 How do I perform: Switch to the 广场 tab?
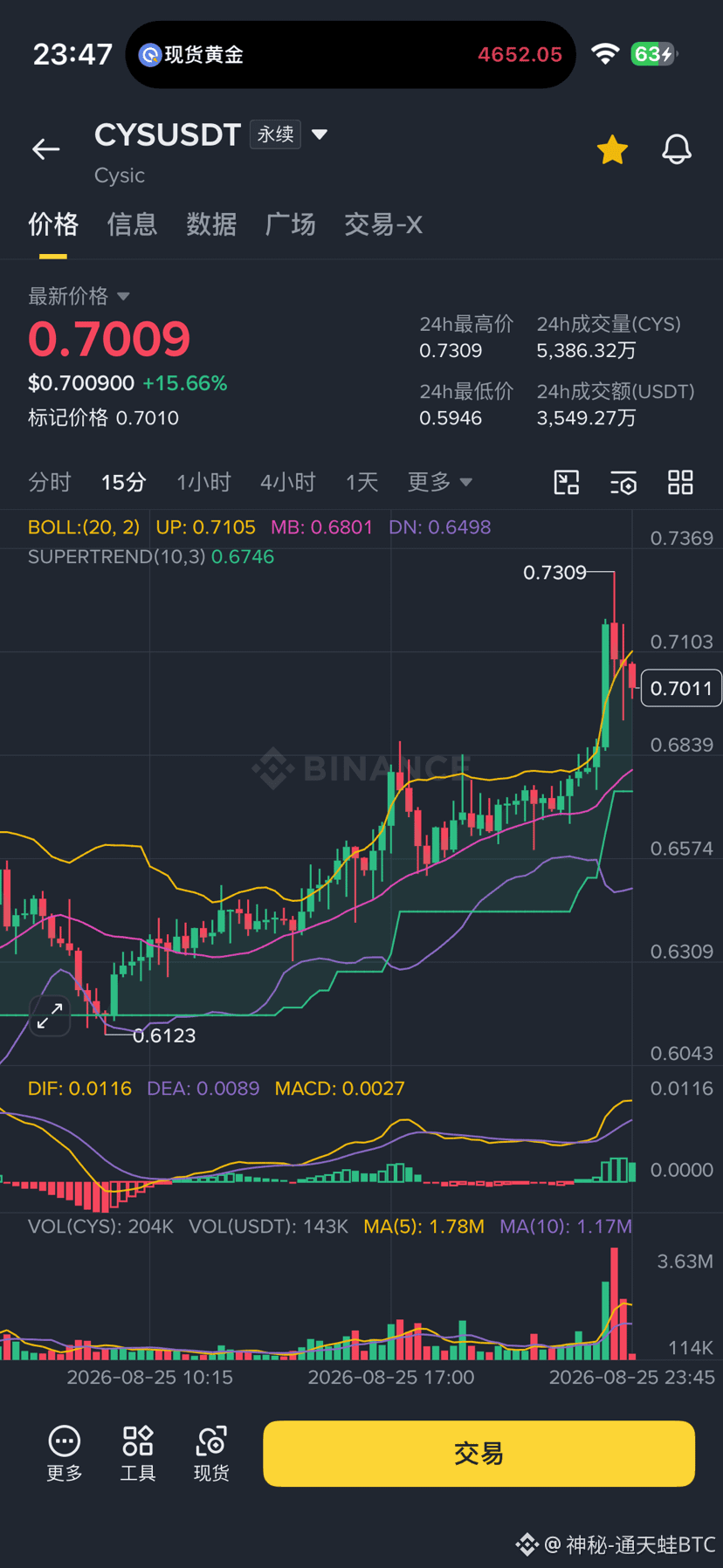290,224
